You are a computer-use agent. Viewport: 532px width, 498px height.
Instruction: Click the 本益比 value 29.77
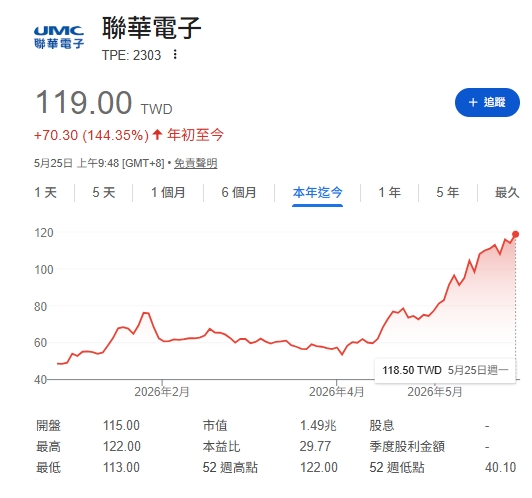(315, 446)
